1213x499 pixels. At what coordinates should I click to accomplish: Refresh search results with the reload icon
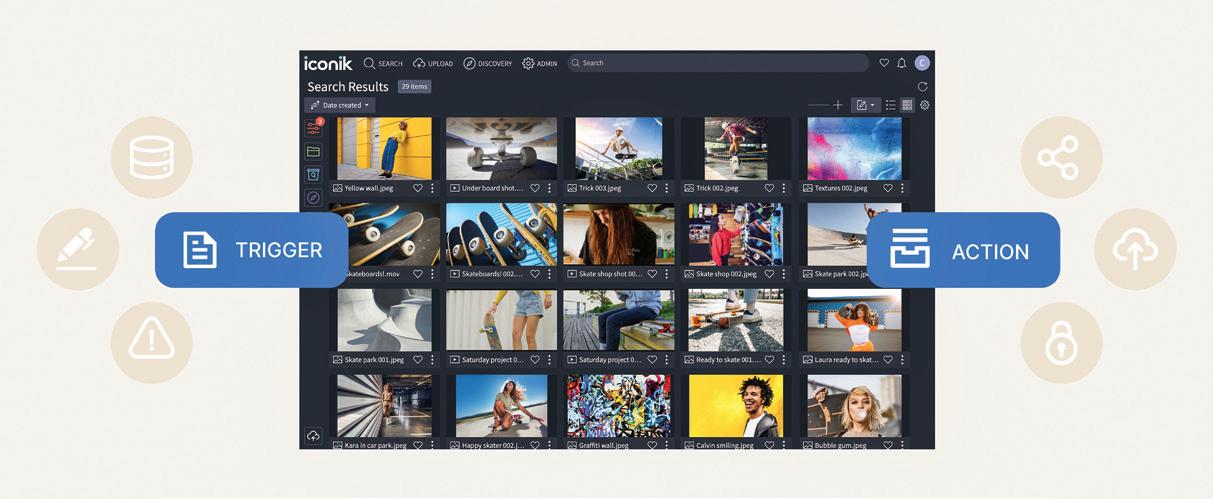coord(923,87)
